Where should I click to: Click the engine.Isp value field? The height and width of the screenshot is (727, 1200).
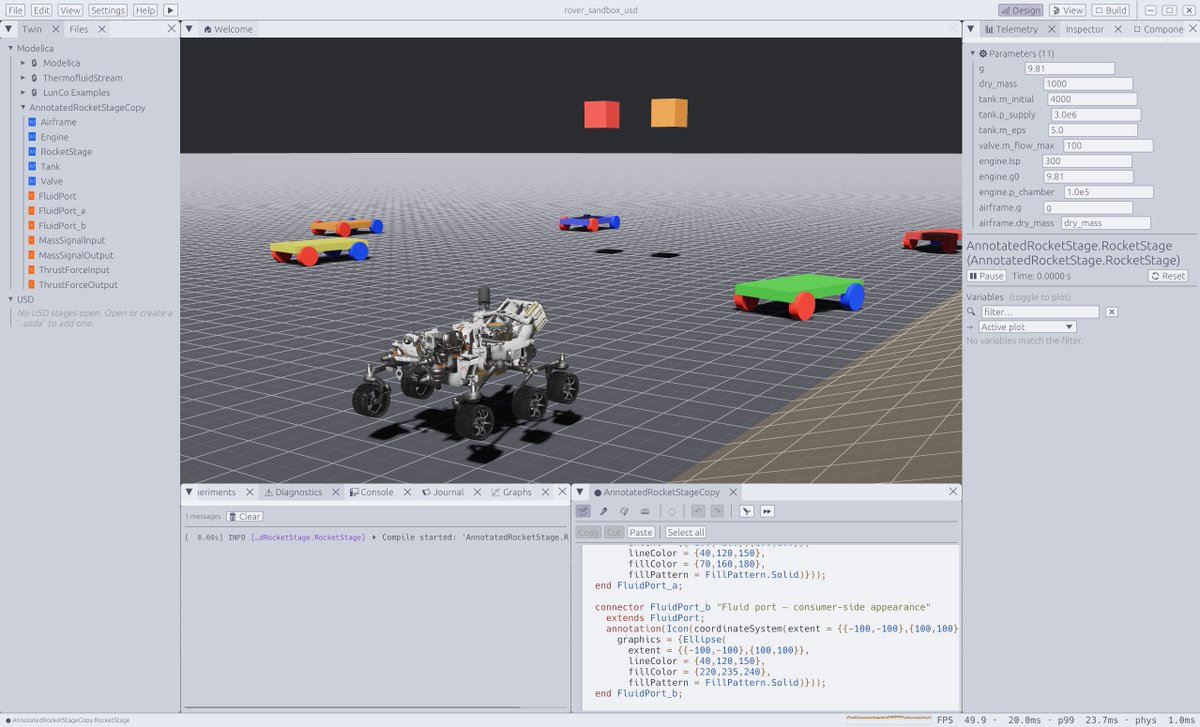tap(1087, 161)
